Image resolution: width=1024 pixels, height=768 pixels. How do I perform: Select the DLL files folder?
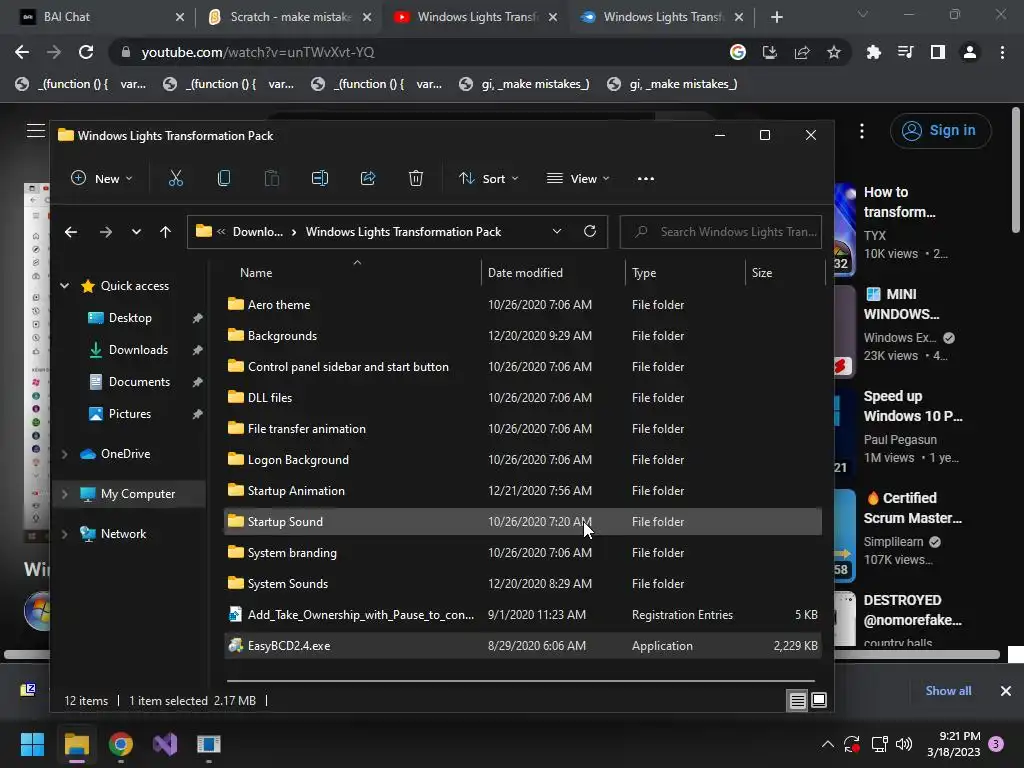[522, 398]
